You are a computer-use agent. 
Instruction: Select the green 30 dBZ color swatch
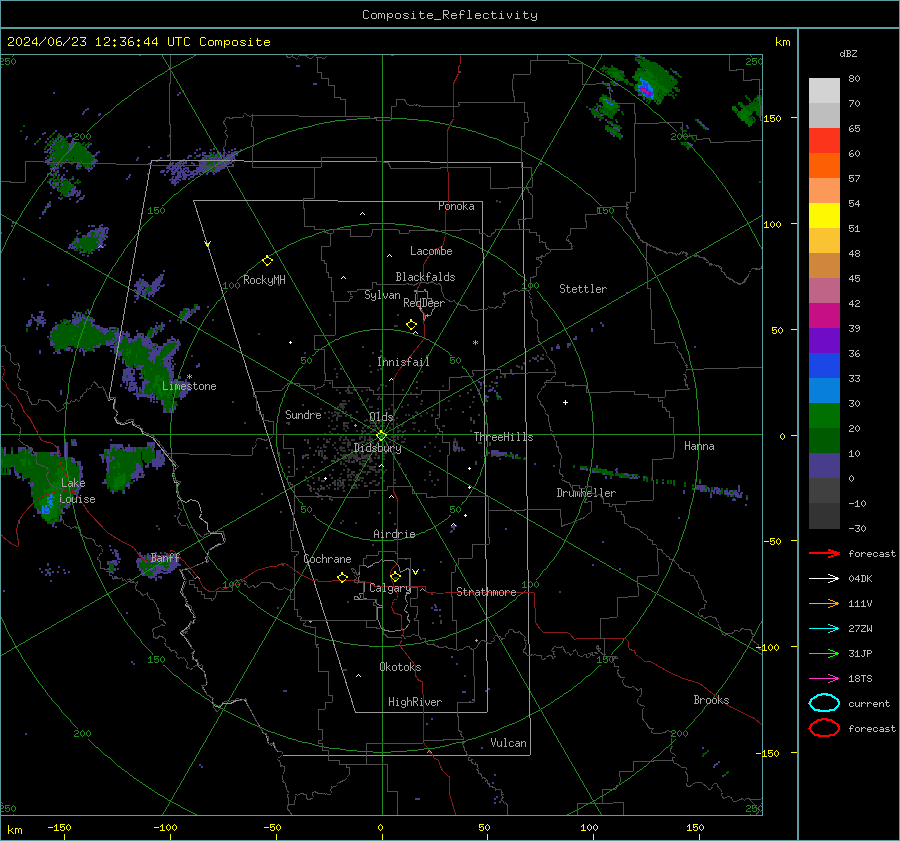pyautogui.click(x=824, y=415)
